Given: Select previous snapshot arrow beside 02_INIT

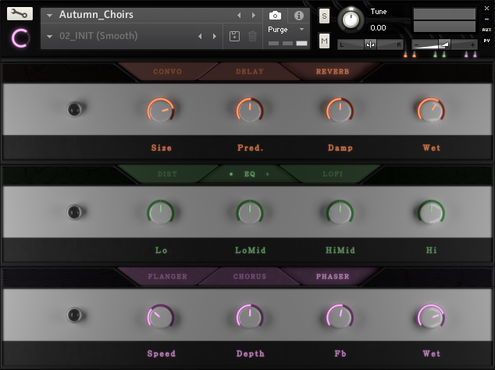Looking at the screenshot, I should pyautogui.click(x=200, y=36).
